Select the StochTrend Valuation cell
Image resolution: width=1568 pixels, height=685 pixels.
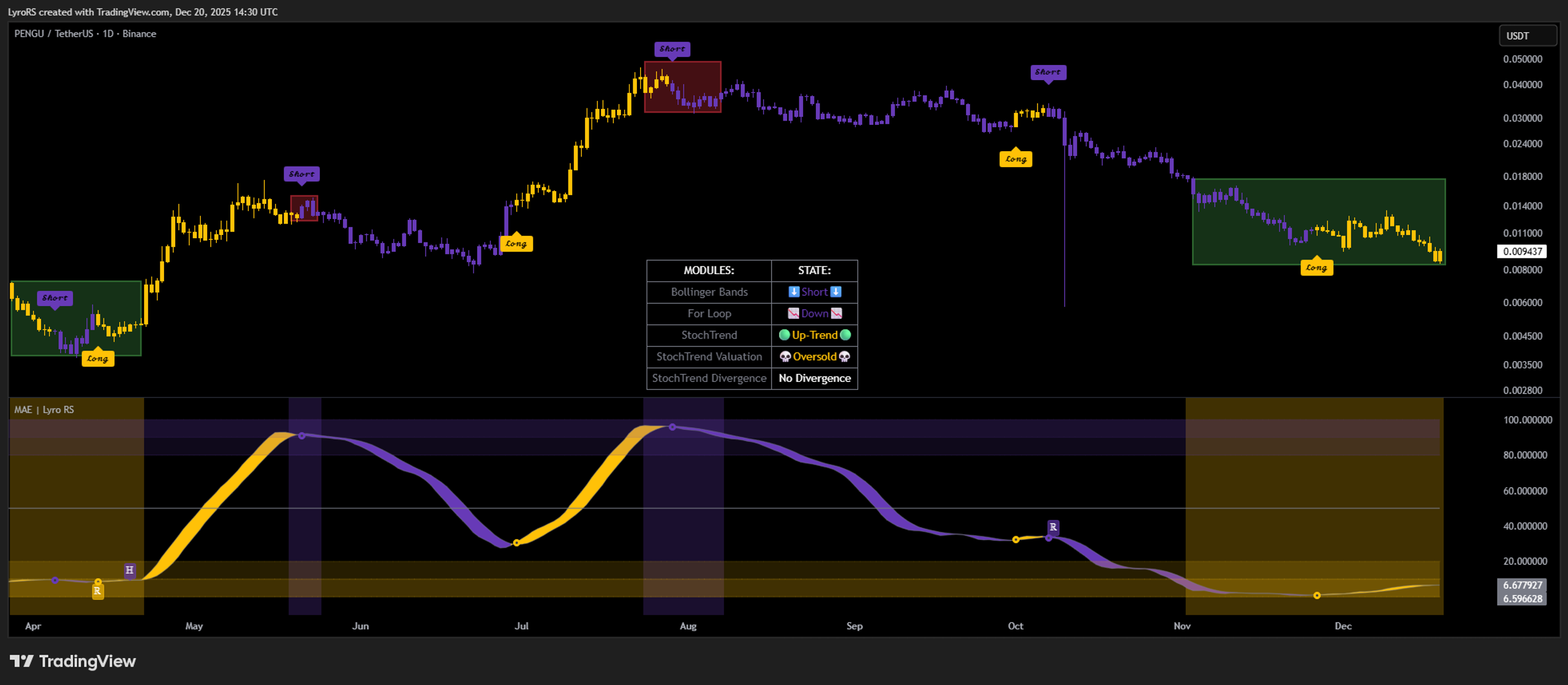pos(709,357)
